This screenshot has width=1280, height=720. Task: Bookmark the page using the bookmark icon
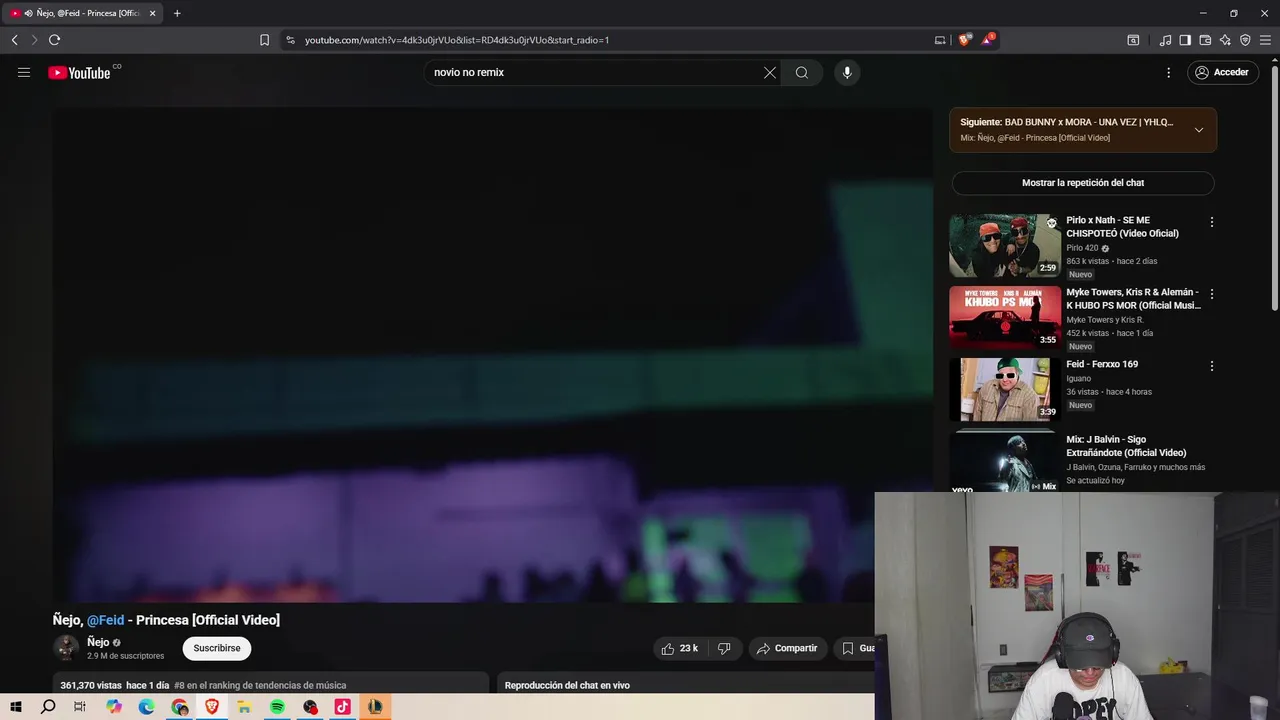264,40
